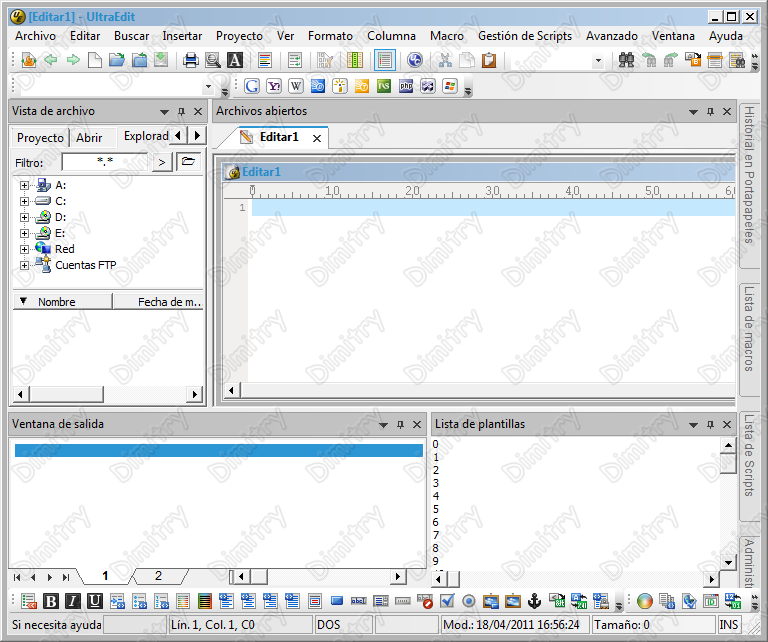
Task: Expand the A: drive node
Action: 24,186
